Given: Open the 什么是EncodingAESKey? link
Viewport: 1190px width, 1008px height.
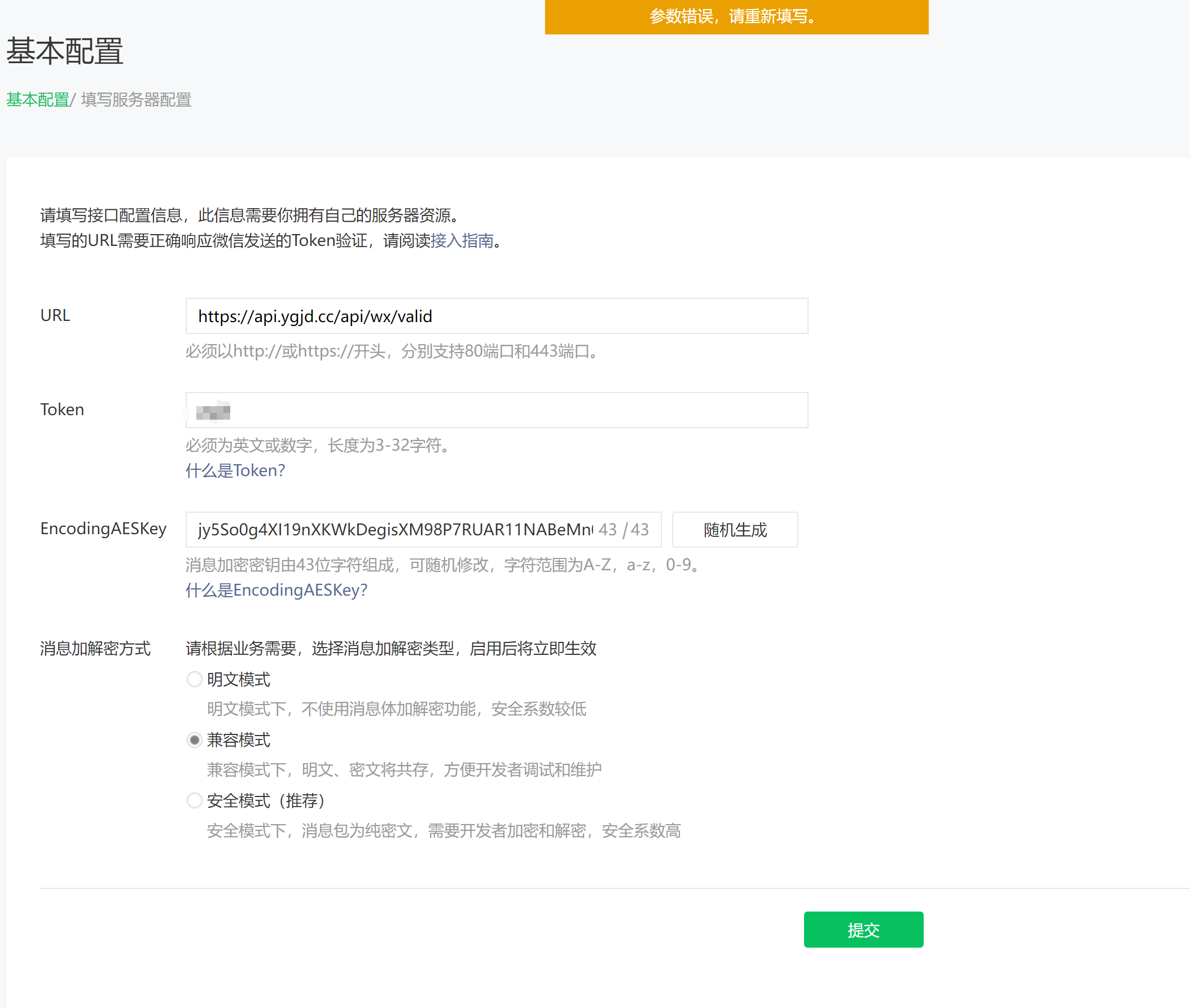Looking at the screenshot, I should [276, 589].
